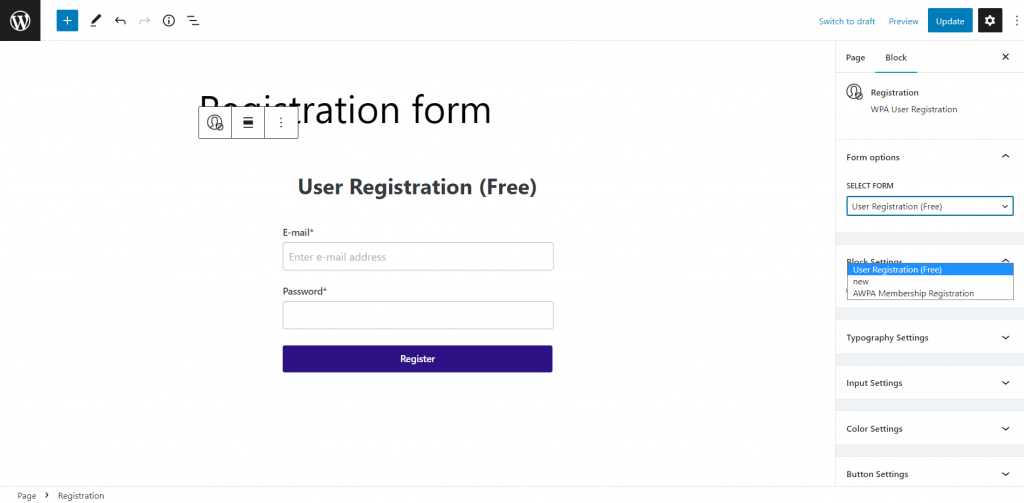Click the Update button
The width and height of the screenshot is (1024, 503).
950,21
